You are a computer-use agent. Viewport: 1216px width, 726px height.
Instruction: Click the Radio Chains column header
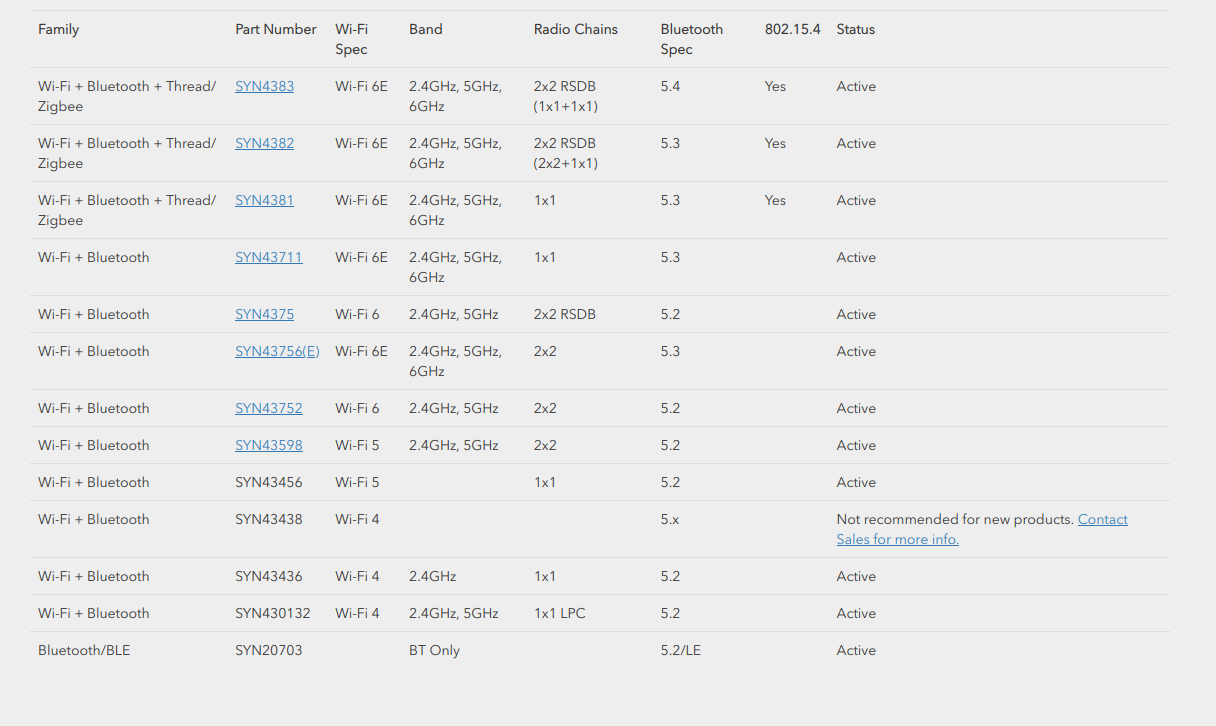click(x=576, y=29)
